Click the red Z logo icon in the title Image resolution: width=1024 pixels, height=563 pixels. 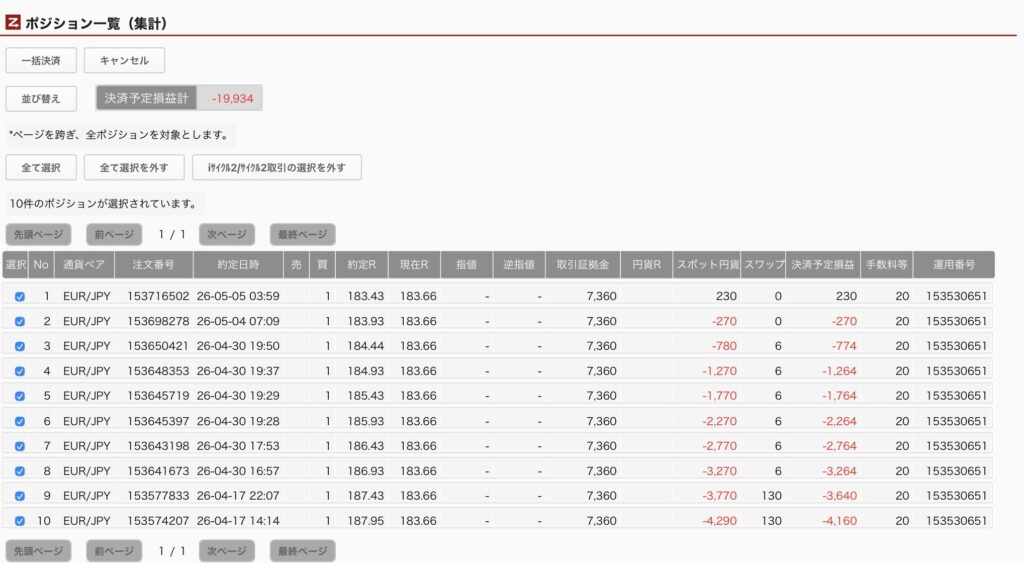tap(12, 23)
